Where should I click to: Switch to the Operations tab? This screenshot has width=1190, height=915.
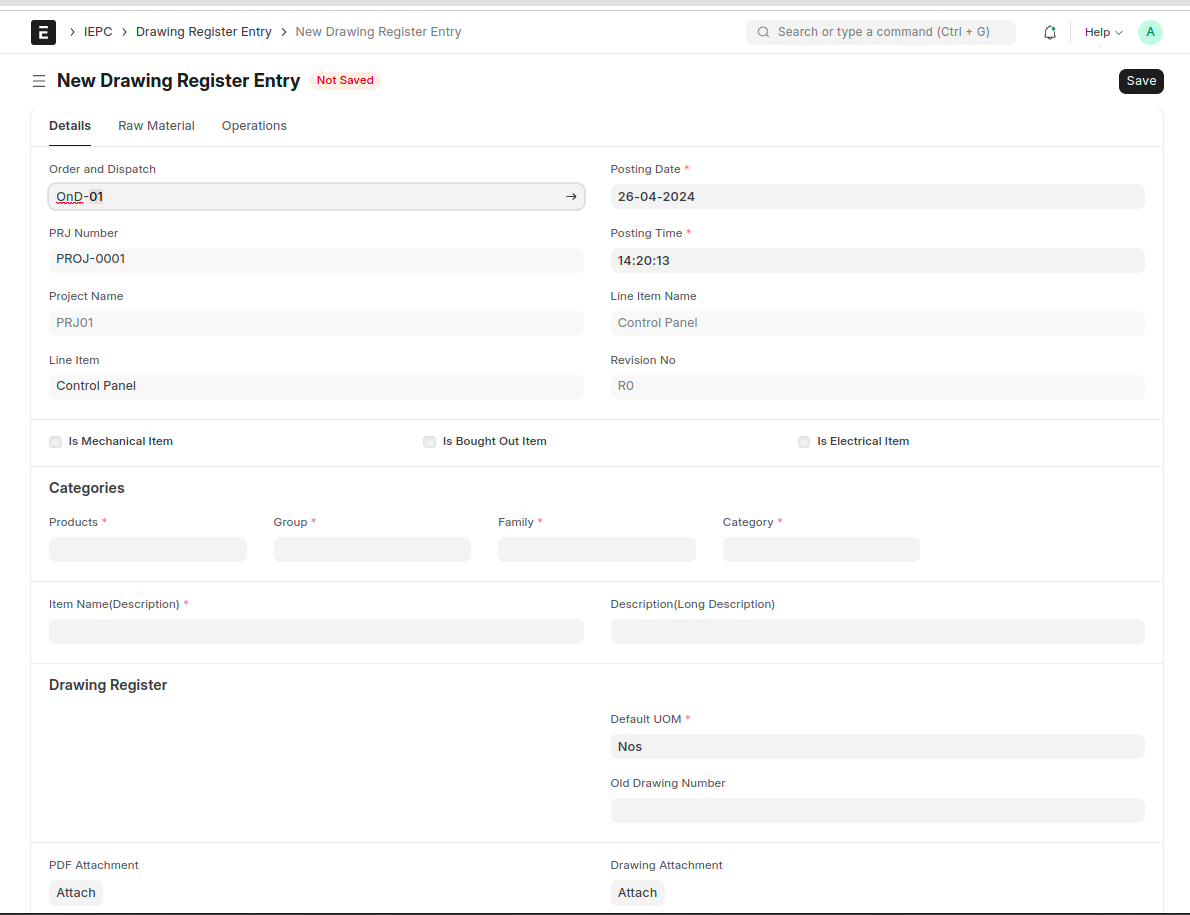point(254,126)
